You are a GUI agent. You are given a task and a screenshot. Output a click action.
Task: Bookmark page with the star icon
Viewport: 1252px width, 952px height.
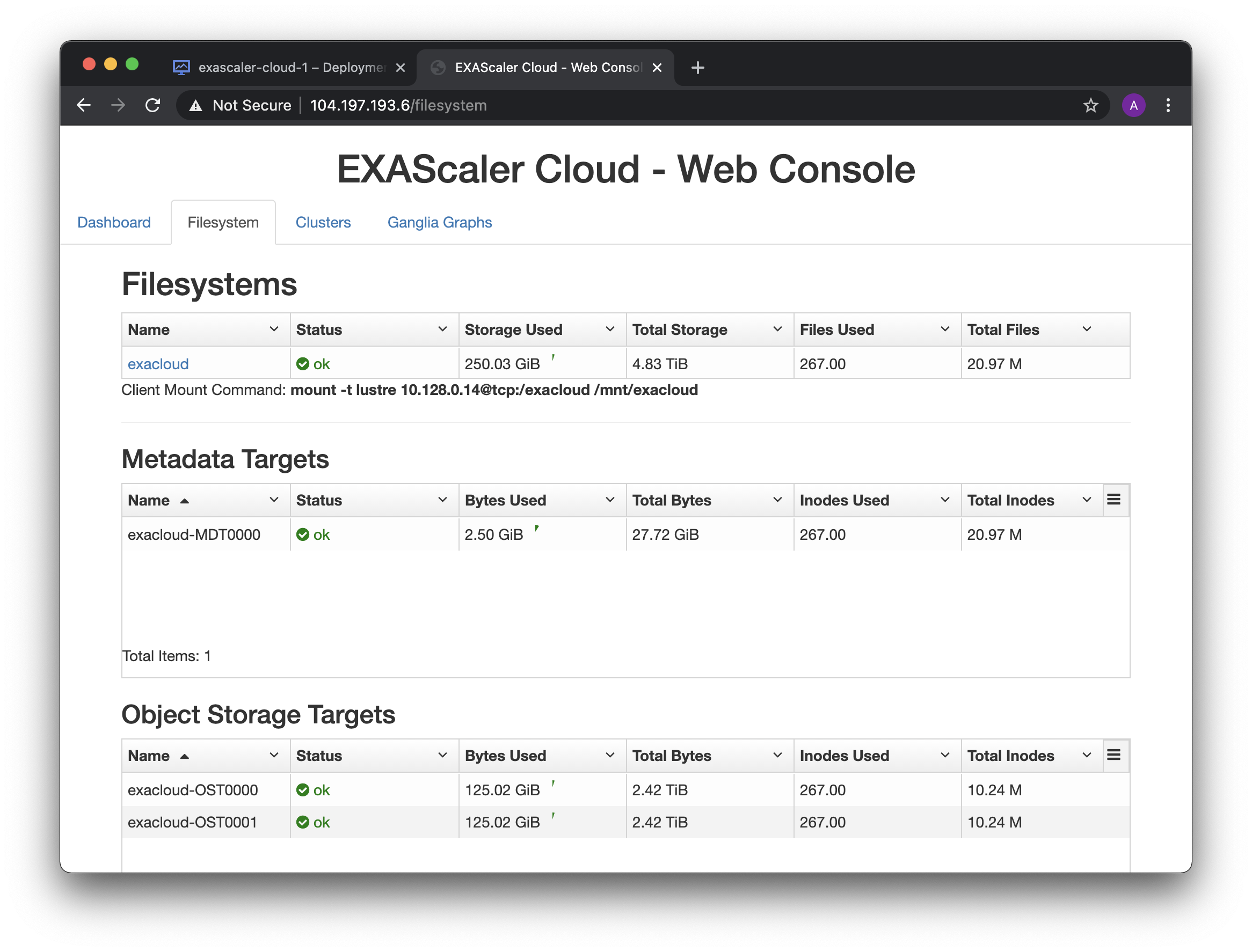(x=1090, y=105)
